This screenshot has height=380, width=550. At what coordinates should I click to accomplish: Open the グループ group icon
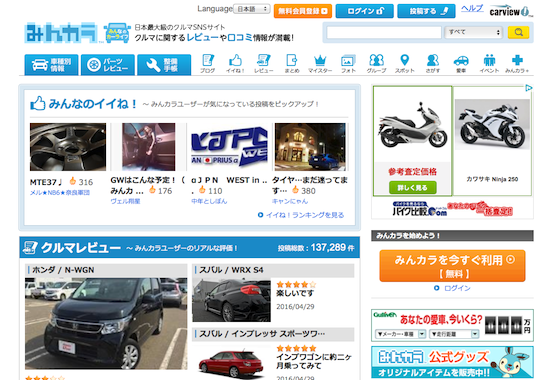[376, 64]
